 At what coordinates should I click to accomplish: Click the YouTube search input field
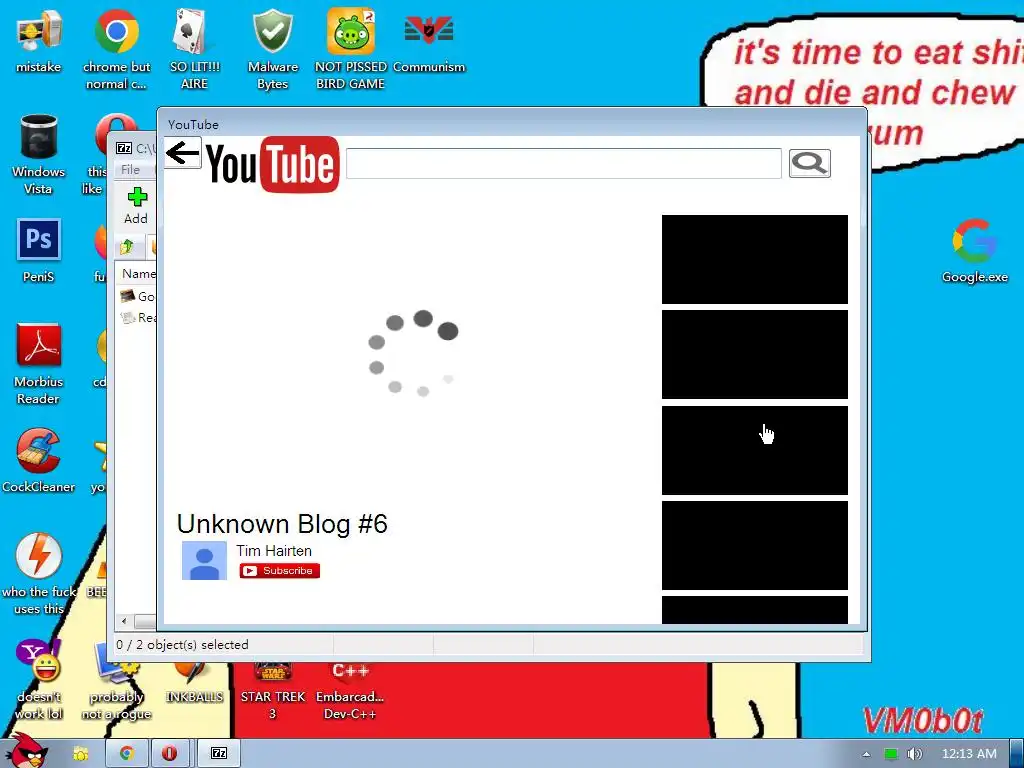[564, 163]
